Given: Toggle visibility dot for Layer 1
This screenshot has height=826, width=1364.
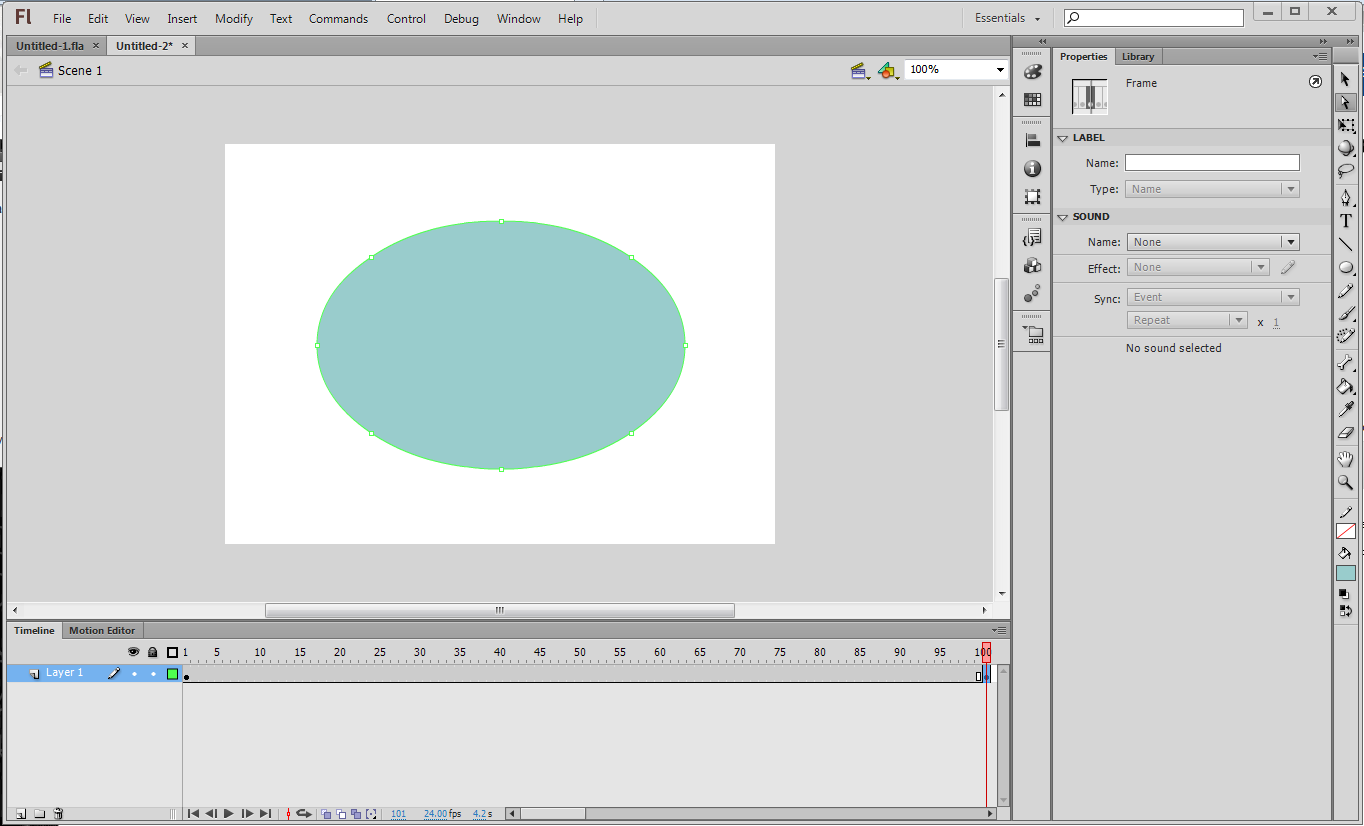Looking at the screenshot, I should (134, 674).
